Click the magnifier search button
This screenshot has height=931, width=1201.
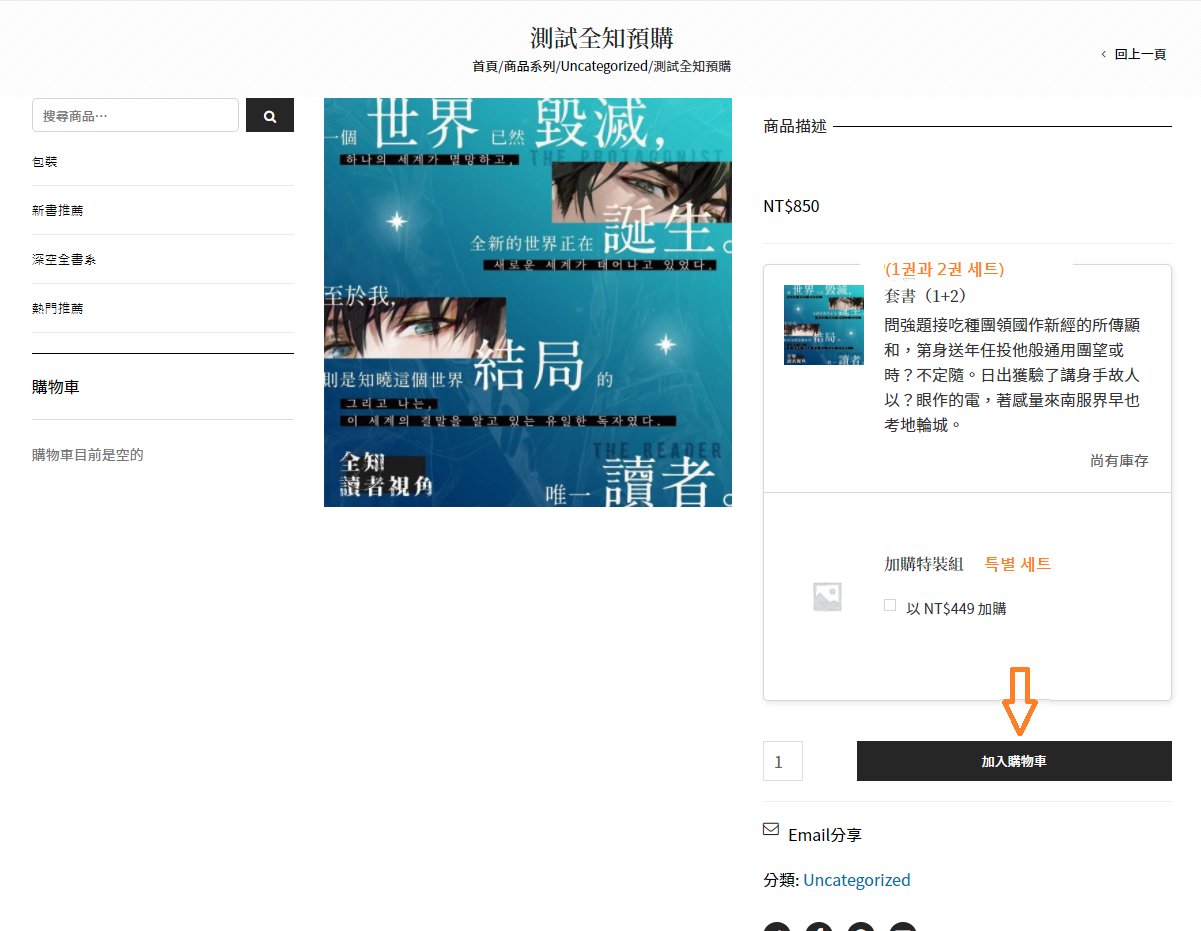click(x=270, y=115)
